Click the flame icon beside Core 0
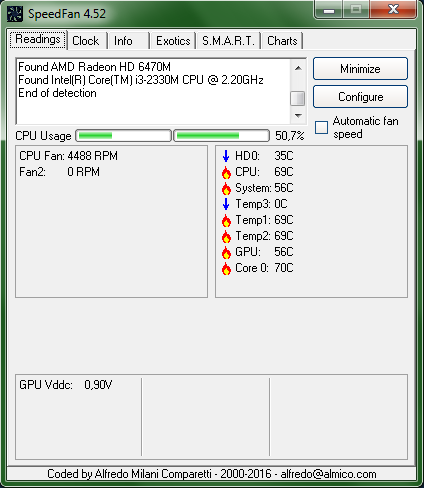This screenshot has width=424, height=488. tap(226, 268)
